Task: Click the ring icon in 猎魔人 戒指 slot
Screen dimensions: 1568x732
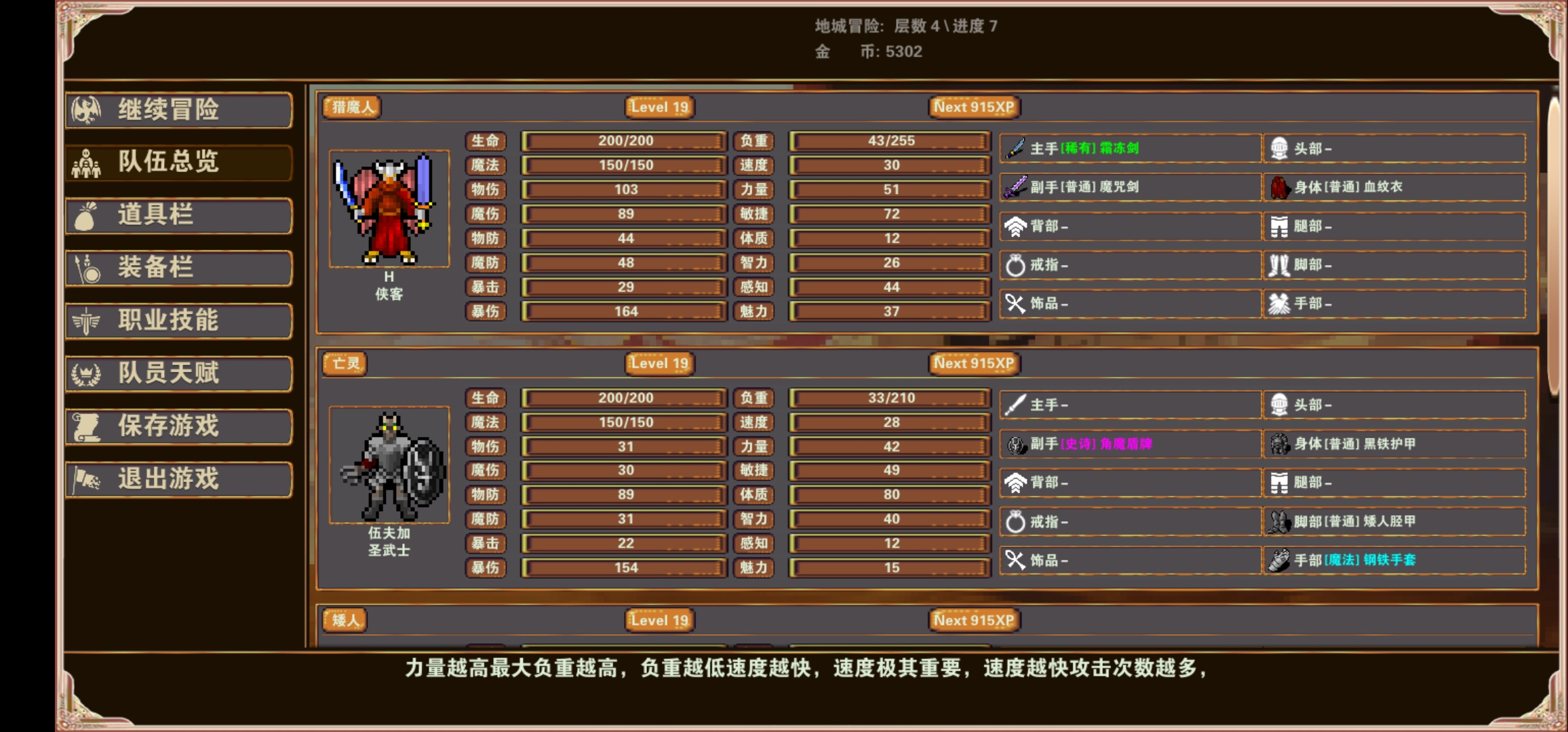Action: [1015, 265]
